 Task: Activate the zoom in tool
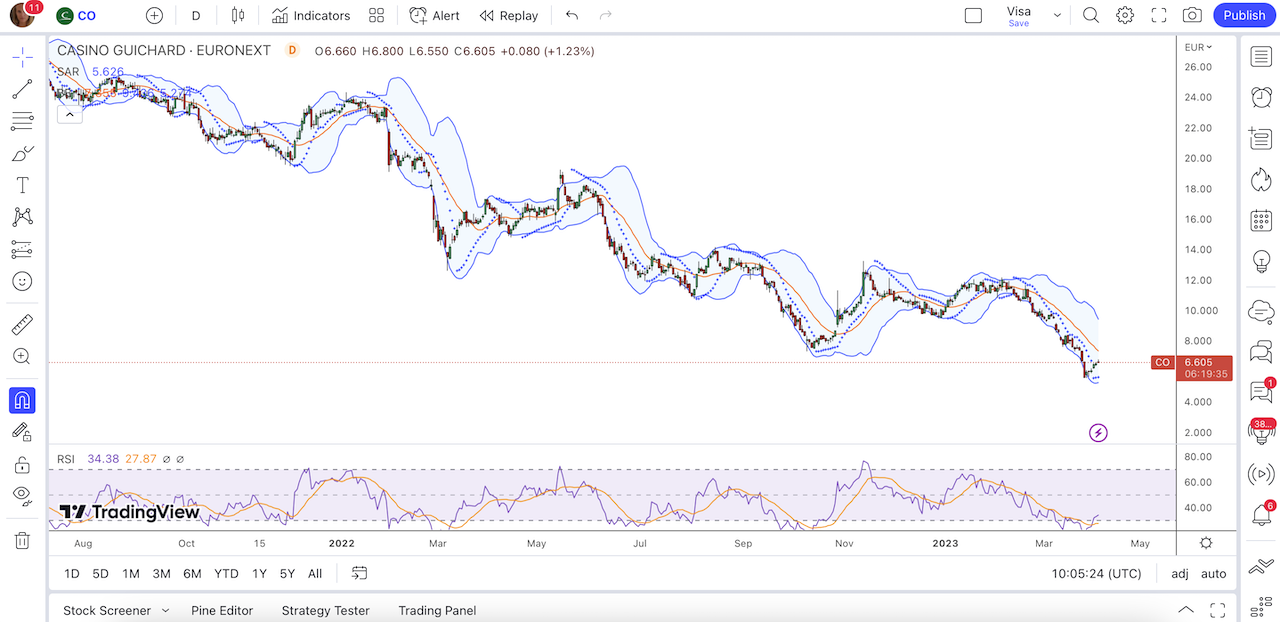22,356
